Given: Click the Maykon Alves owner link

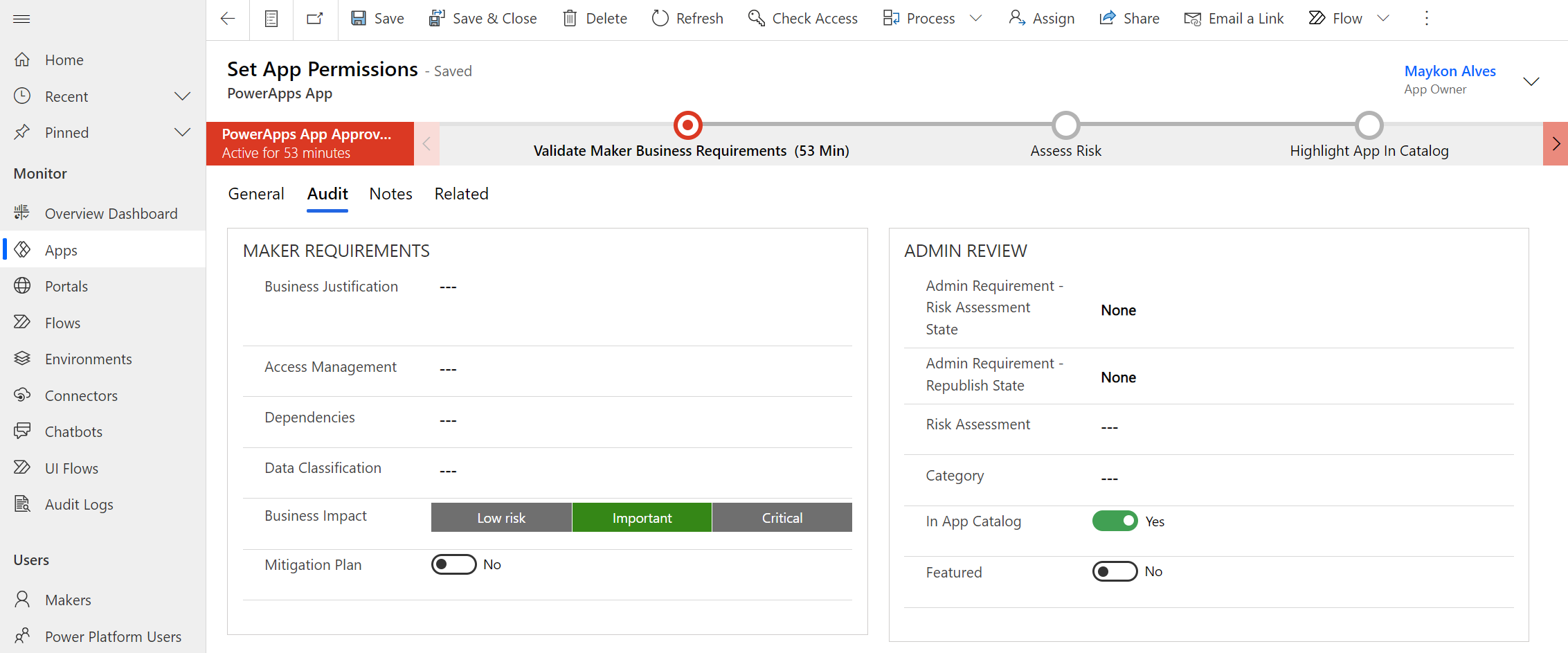Looking at the screenshot, I should click(1450, 71).
